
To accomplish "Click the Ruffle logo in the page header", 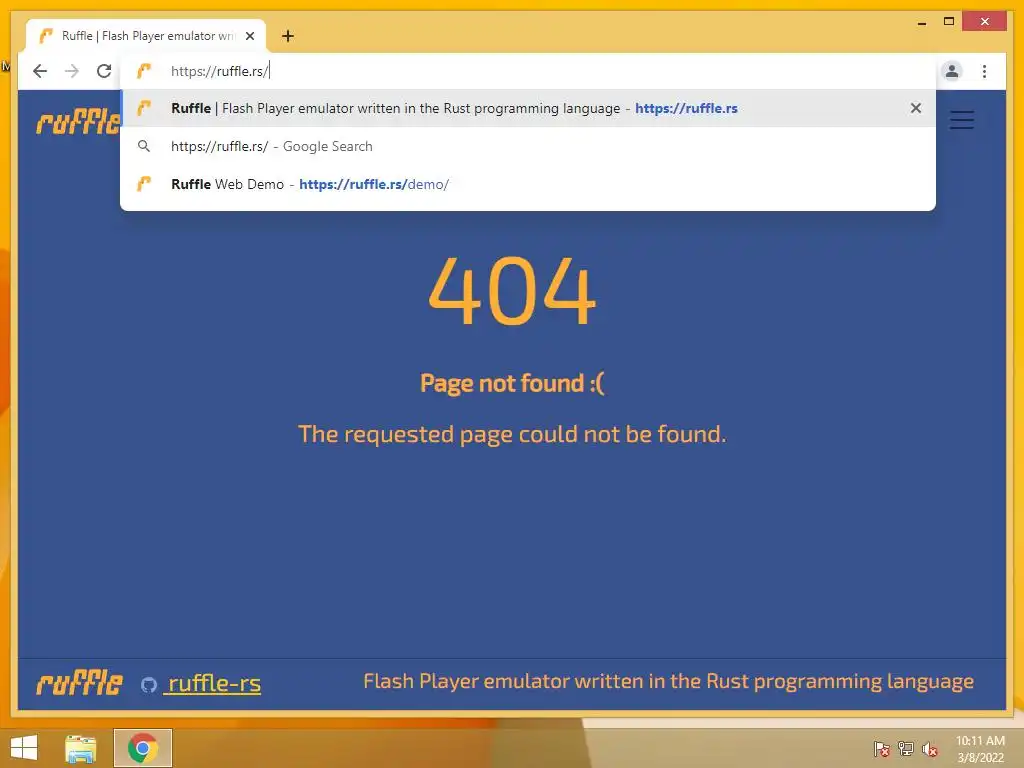I will pos(78,121).
